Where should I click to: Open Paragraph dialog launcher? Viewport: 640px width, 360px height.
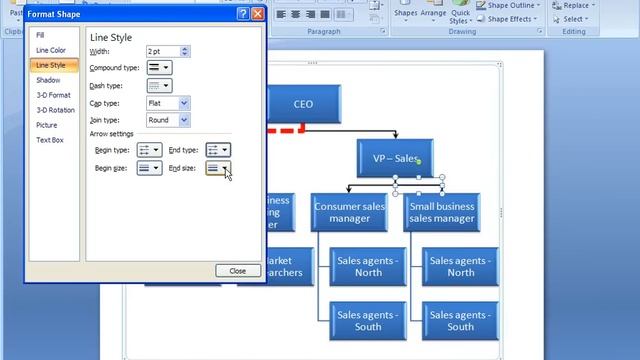[383, 31]
